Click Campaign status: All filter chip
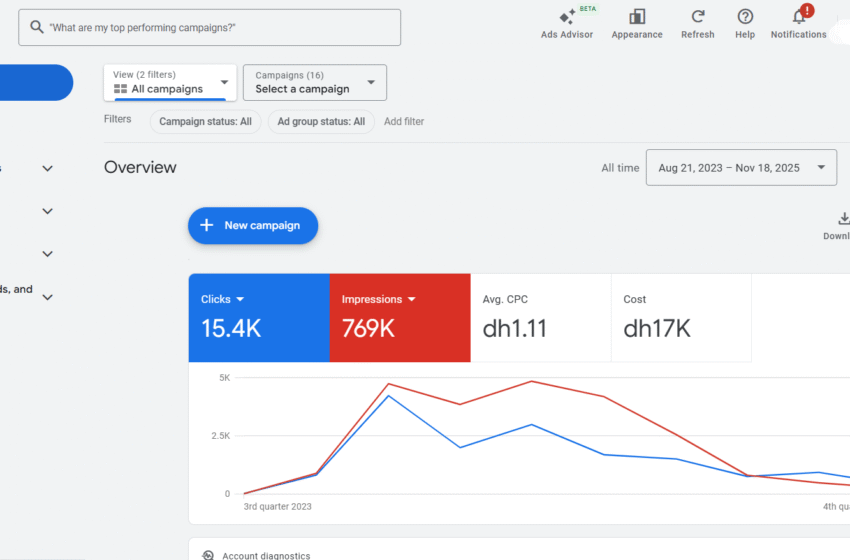The width and height of the screenshot is (850, 560). click(205, 122)
